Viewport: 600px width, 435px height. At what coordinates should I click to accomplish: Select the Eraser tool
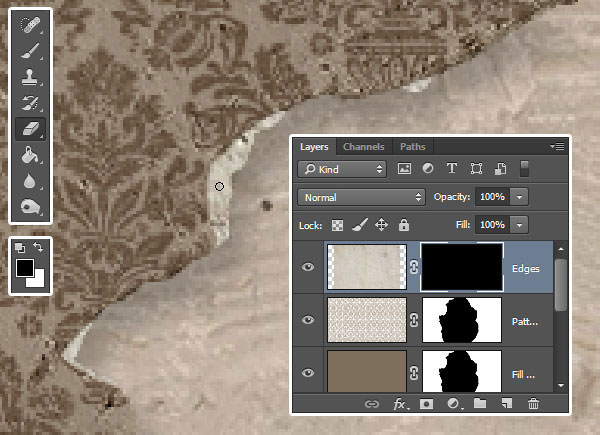coord(30,129)
